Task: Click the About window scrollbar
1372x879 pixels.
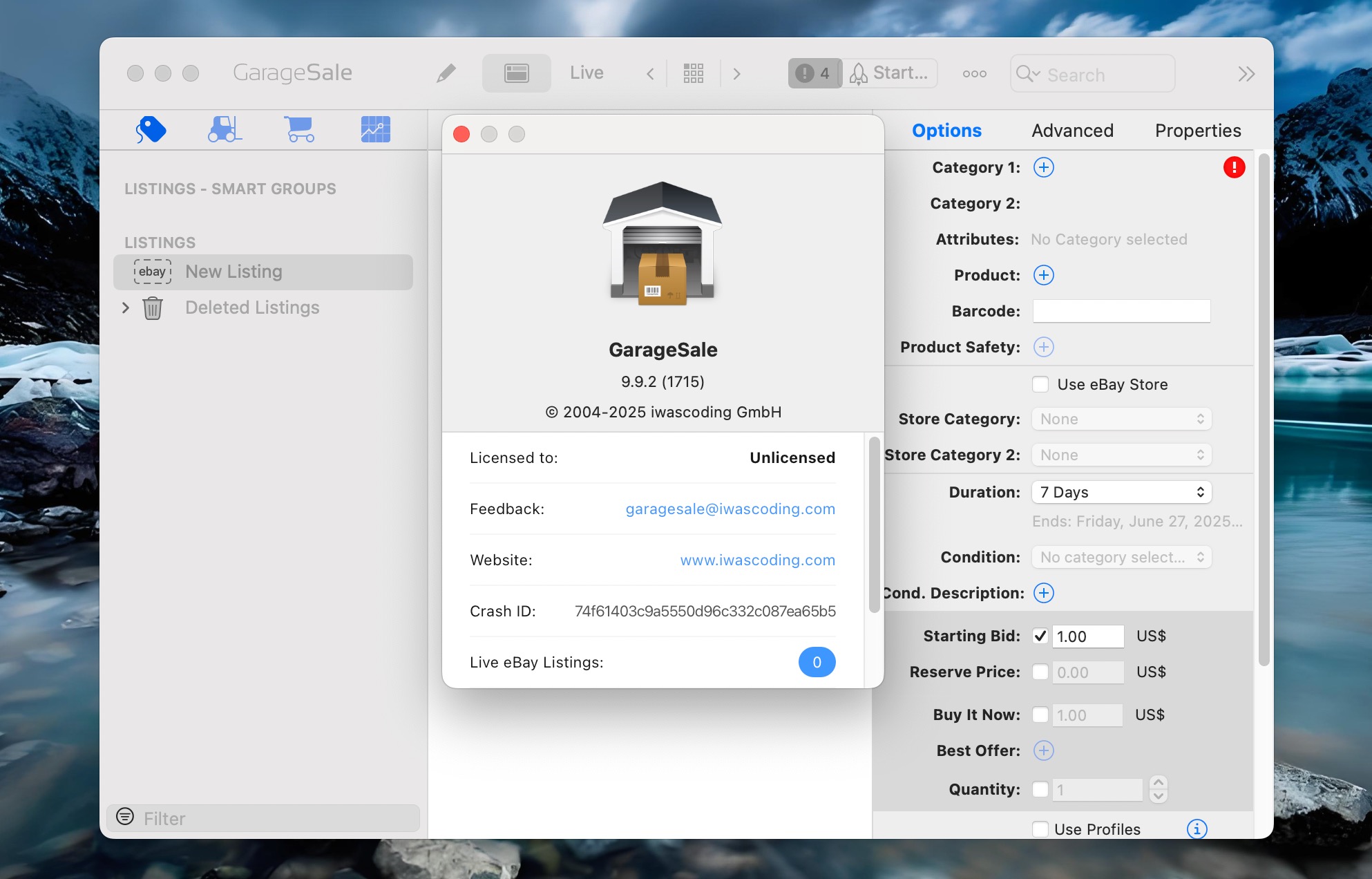Action: [x=874, y=524]
